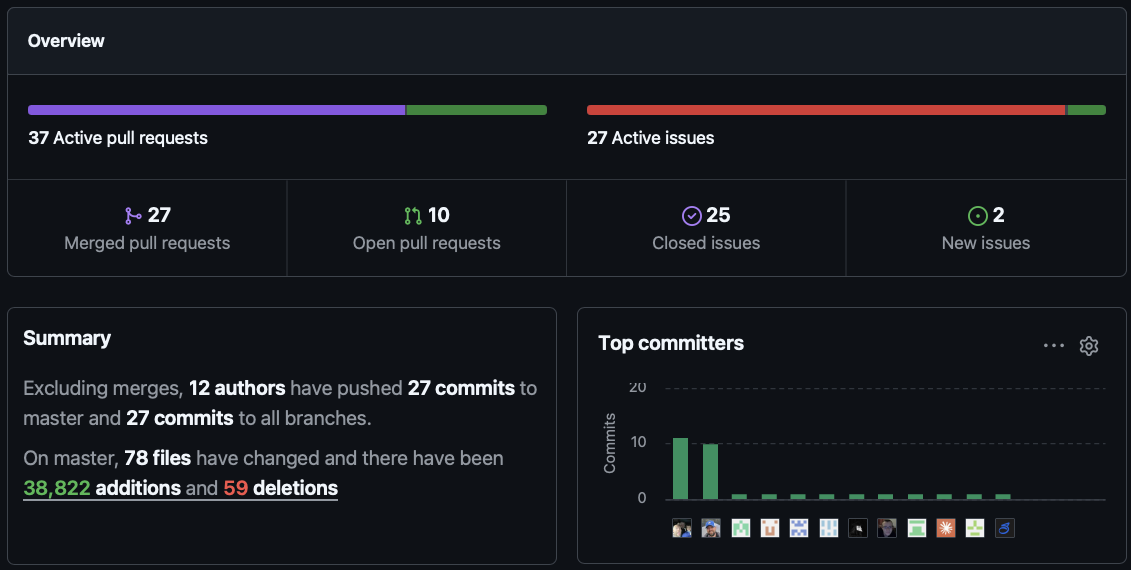Click the purple merged pull request icon
1131x570 pixels.
[x=133, y=216]
